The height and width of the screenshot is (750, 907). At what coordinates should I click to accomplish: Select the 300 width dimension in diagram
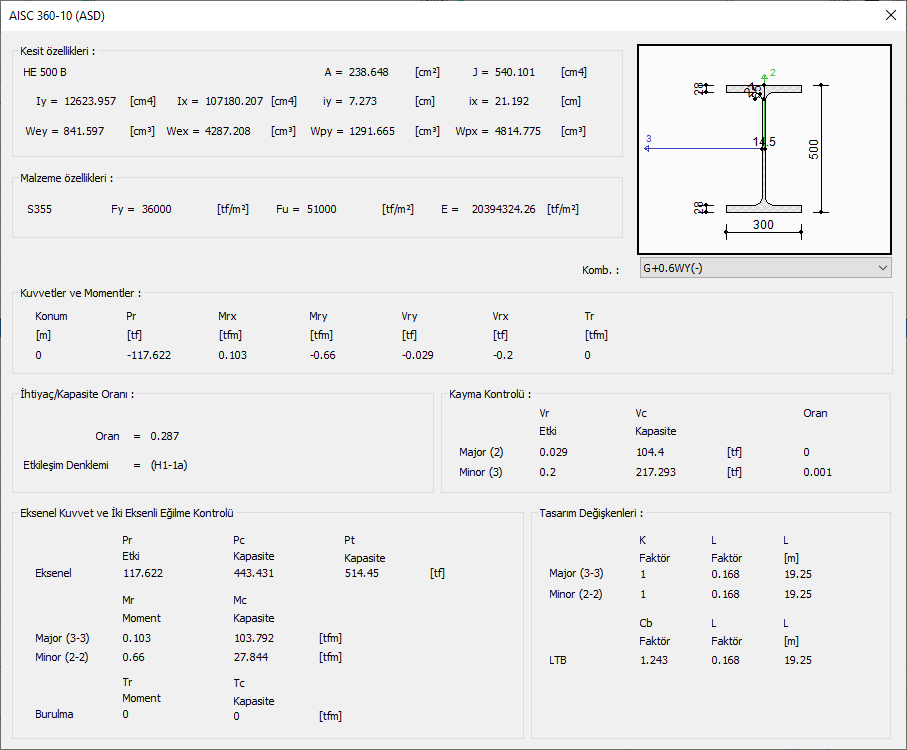click(763, 225)
